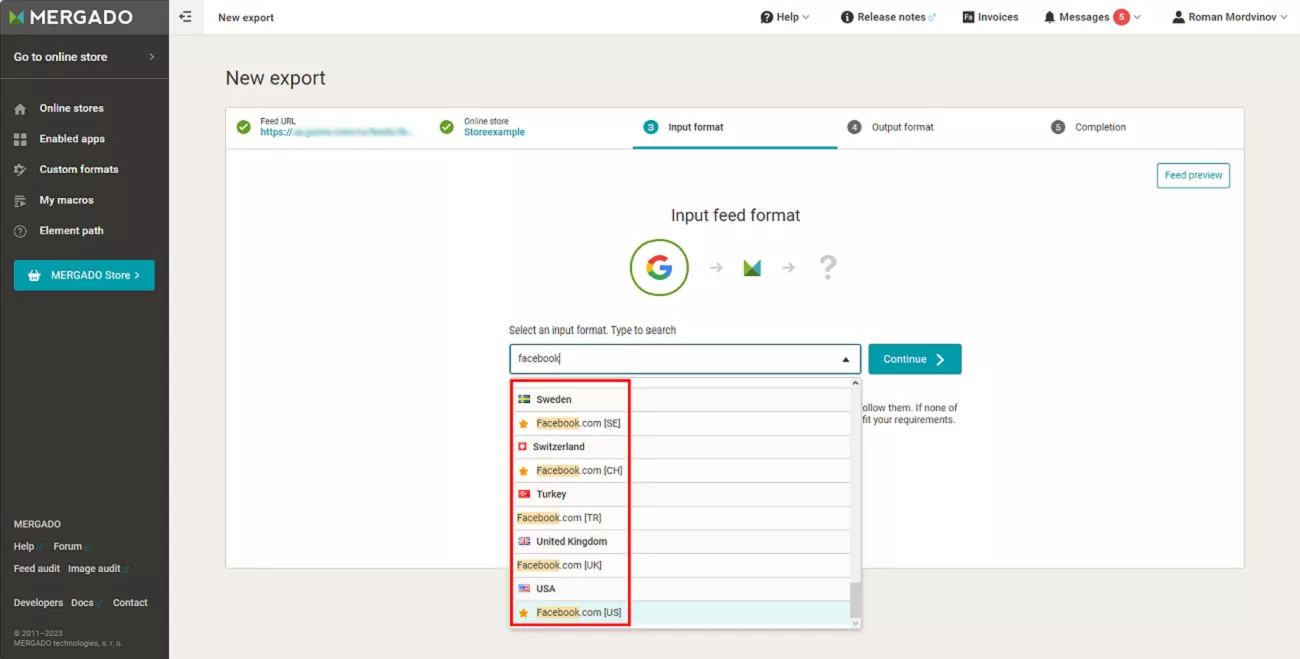Image resolution: width=1300 pixels, height=659 pixels.
Task: Open the Roman Mordvinov user menu
Action: pos(1230,17)
